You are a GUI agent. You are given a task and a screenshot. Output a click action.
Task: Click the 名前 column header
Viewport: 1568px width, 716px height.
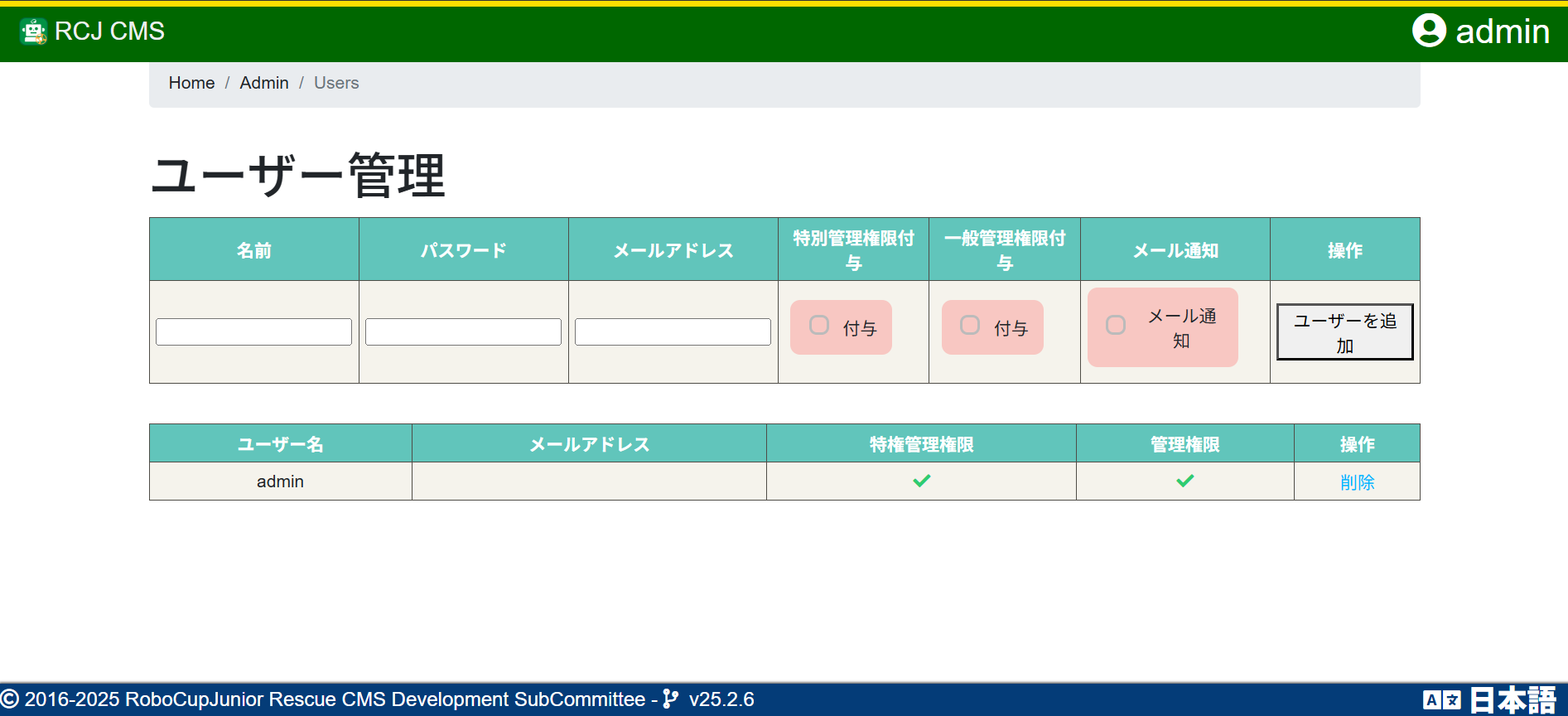[253, 250]
